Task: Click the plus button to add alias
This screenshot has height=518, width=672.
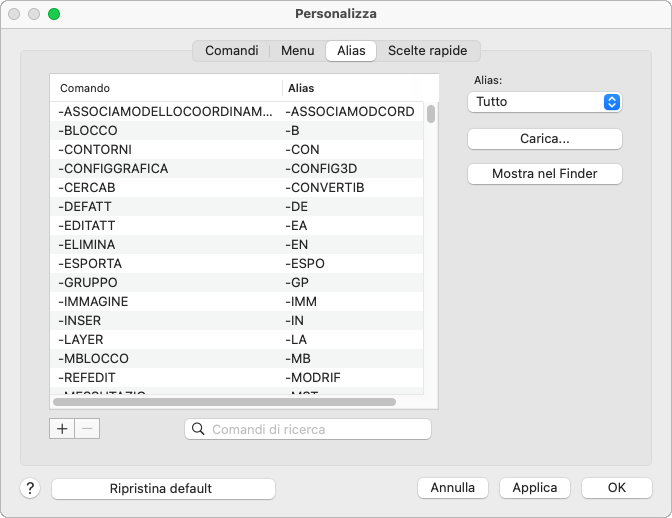Action: click(x=62, y=428)
